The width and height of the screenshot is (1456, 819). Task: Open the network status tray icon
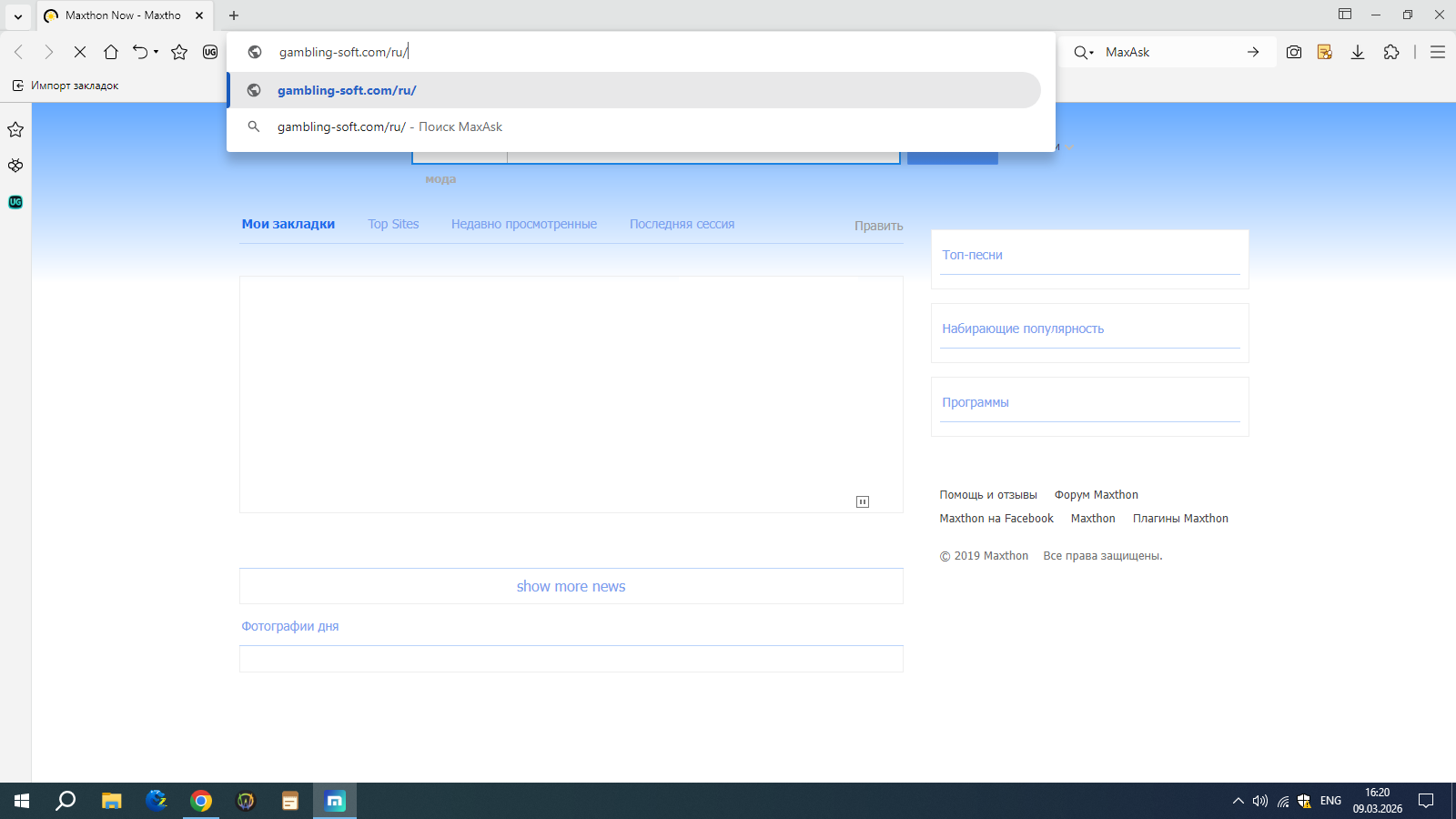pos(1283,801)
